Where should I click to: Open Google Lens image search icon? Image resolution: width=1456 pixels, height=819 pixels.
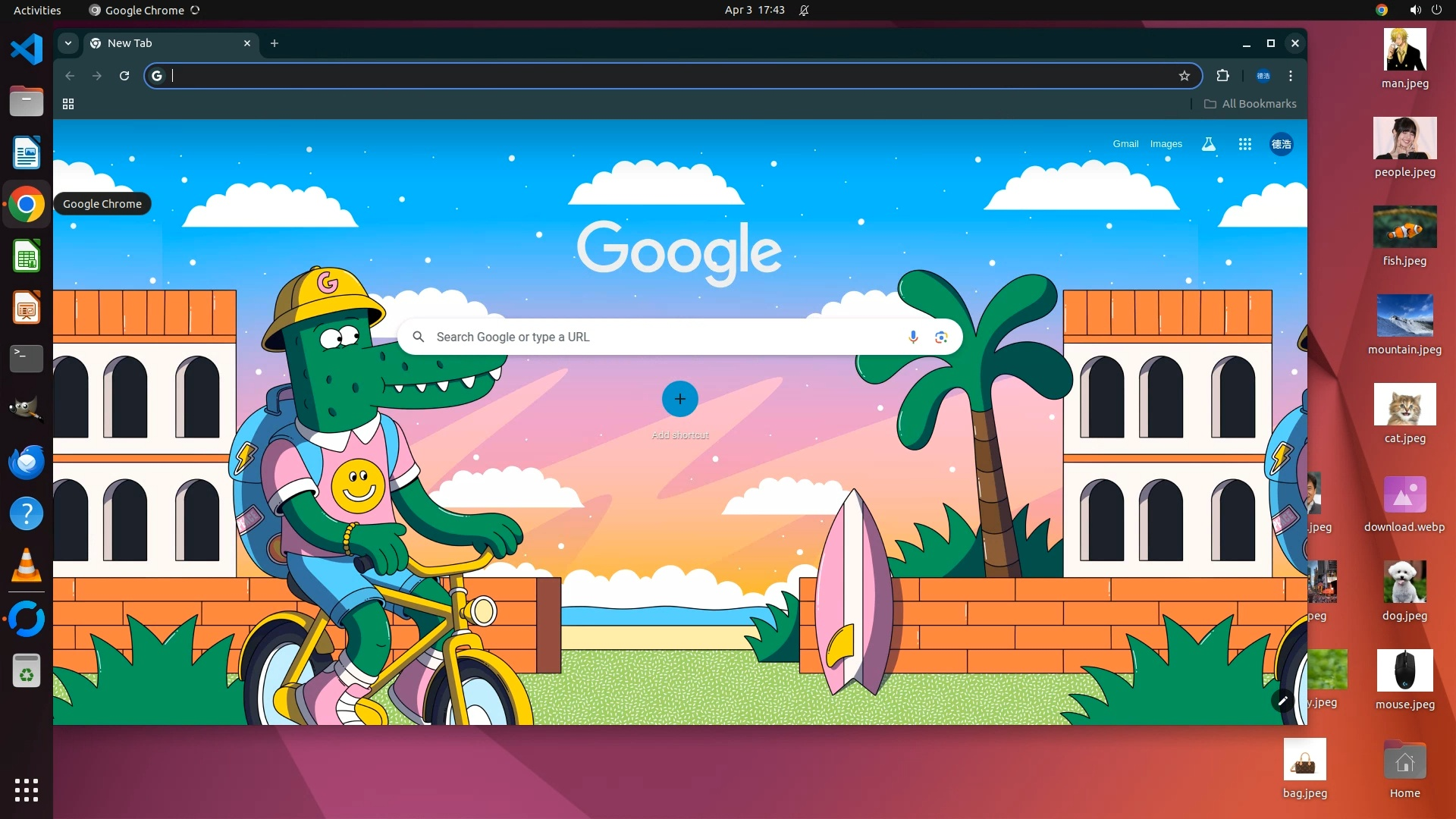pos(941,337)
